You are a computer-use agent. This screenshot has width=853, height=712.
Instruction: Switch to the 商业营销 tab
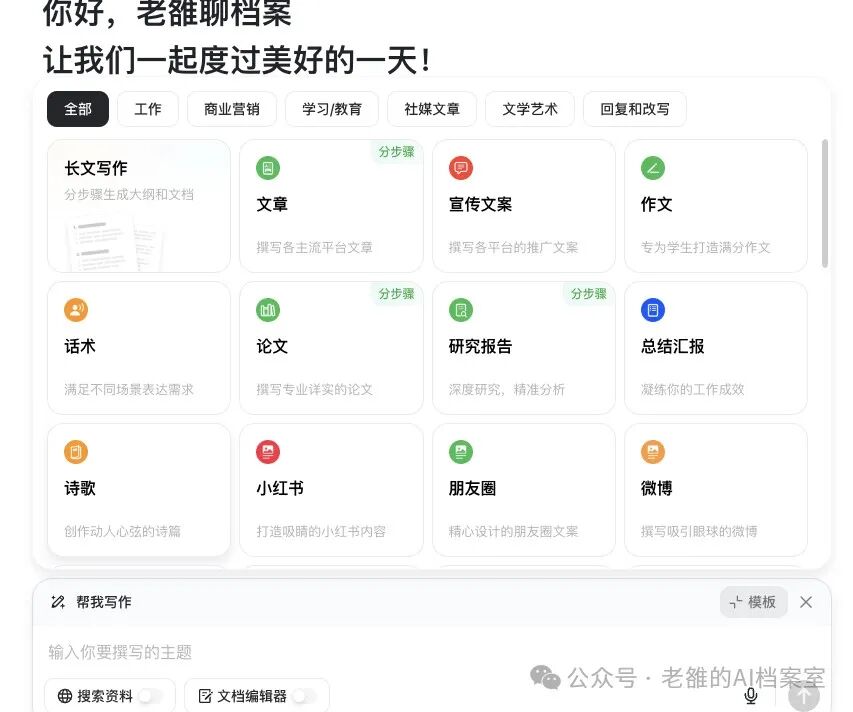(x=232, y=109)
